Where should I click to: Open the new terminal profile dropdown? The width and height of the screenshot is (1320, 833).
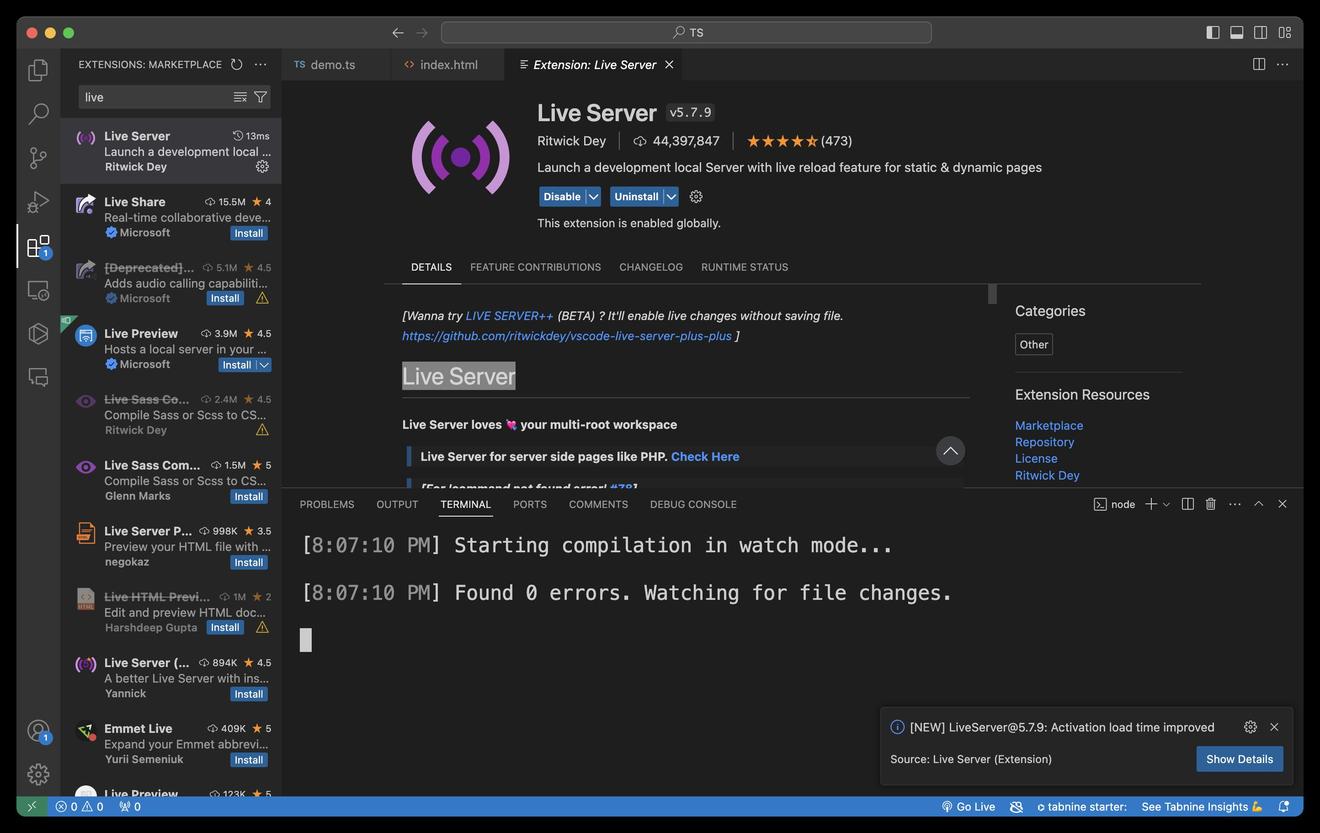[x=1166, y=504]
